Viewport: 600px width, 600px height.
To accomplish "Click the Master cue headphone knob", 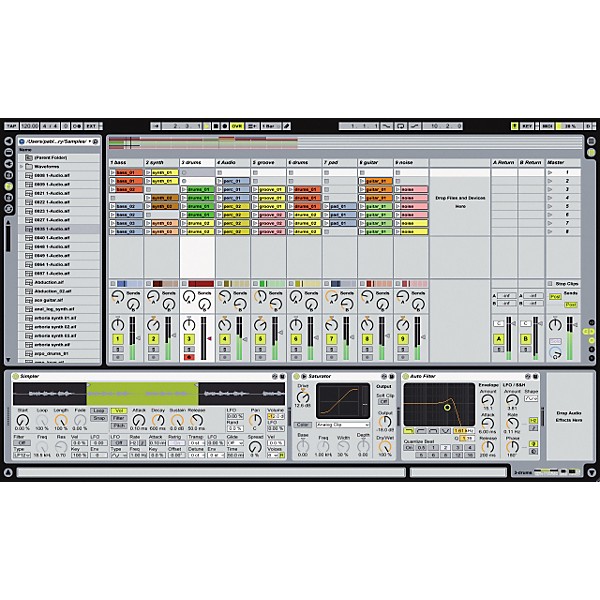I will click(x=555, y=353).
